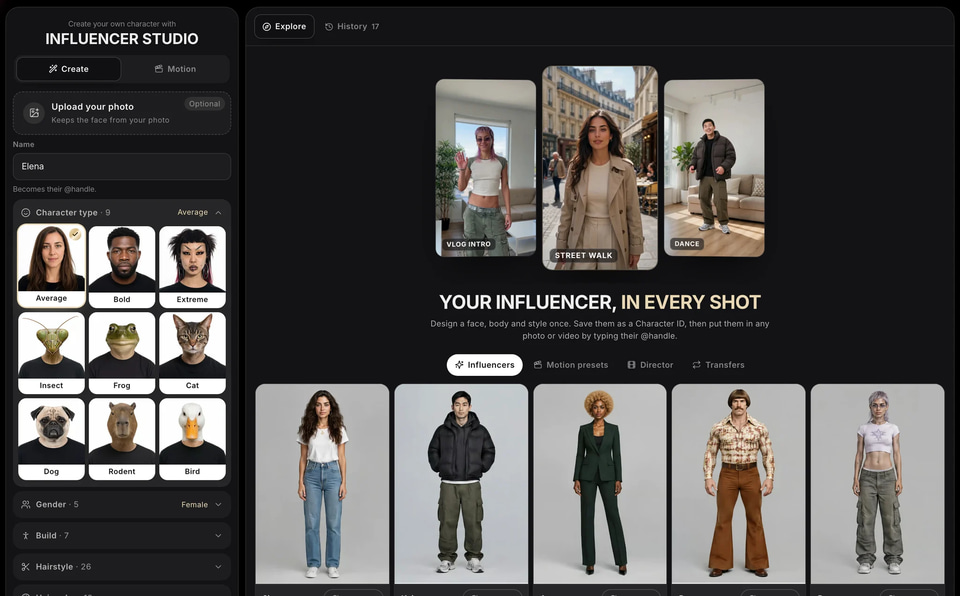Screen dimensions: 960x596
Task: Pick the Rodent character type
Action: pyautogui.click(x=122, y=439)
